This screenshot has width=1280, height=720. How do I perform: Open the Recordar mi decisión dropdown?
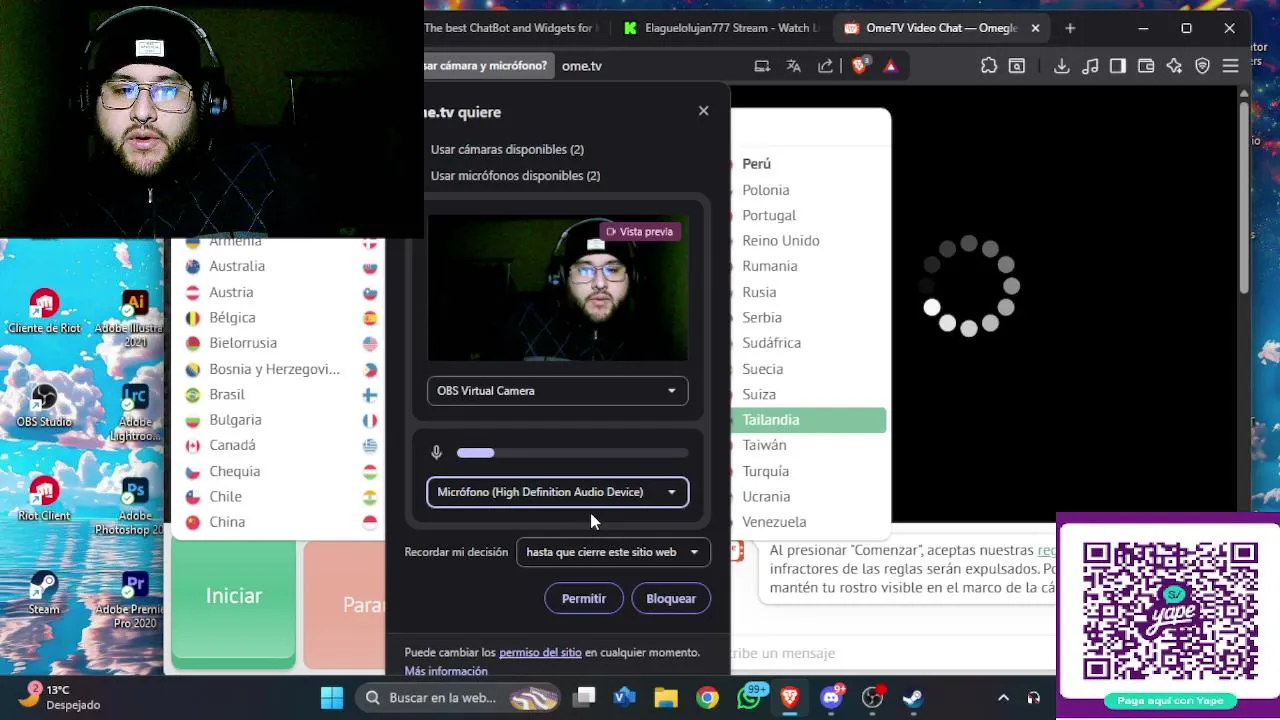[613, 552]
